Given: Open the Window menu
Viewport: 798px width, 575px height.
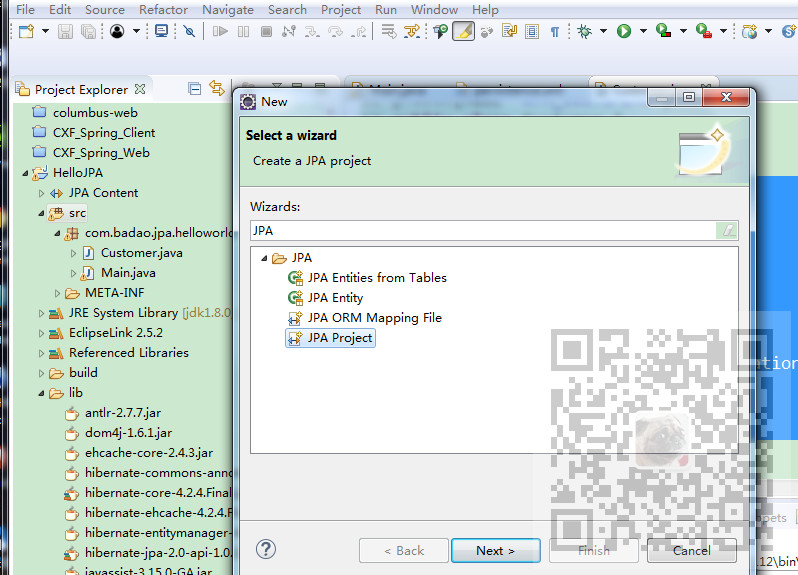Looking at the screenshot, I should (435, 10).
